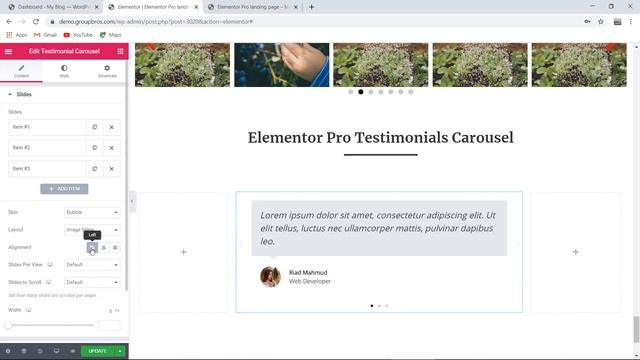The width and height of the screenshot is (640, 360).
Task: Click the Add Item button
Action: (x=64, y=189)
